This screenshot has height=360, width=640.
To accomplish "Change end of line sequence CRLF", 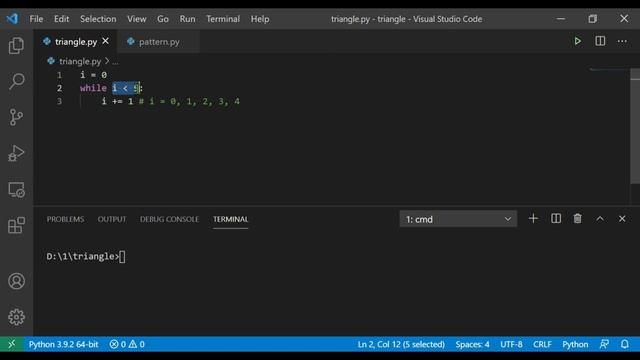I will click(542, 344).
